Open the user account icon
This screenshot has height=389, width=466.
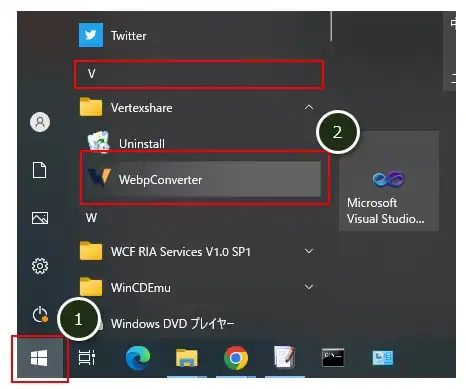coord(40,122)
